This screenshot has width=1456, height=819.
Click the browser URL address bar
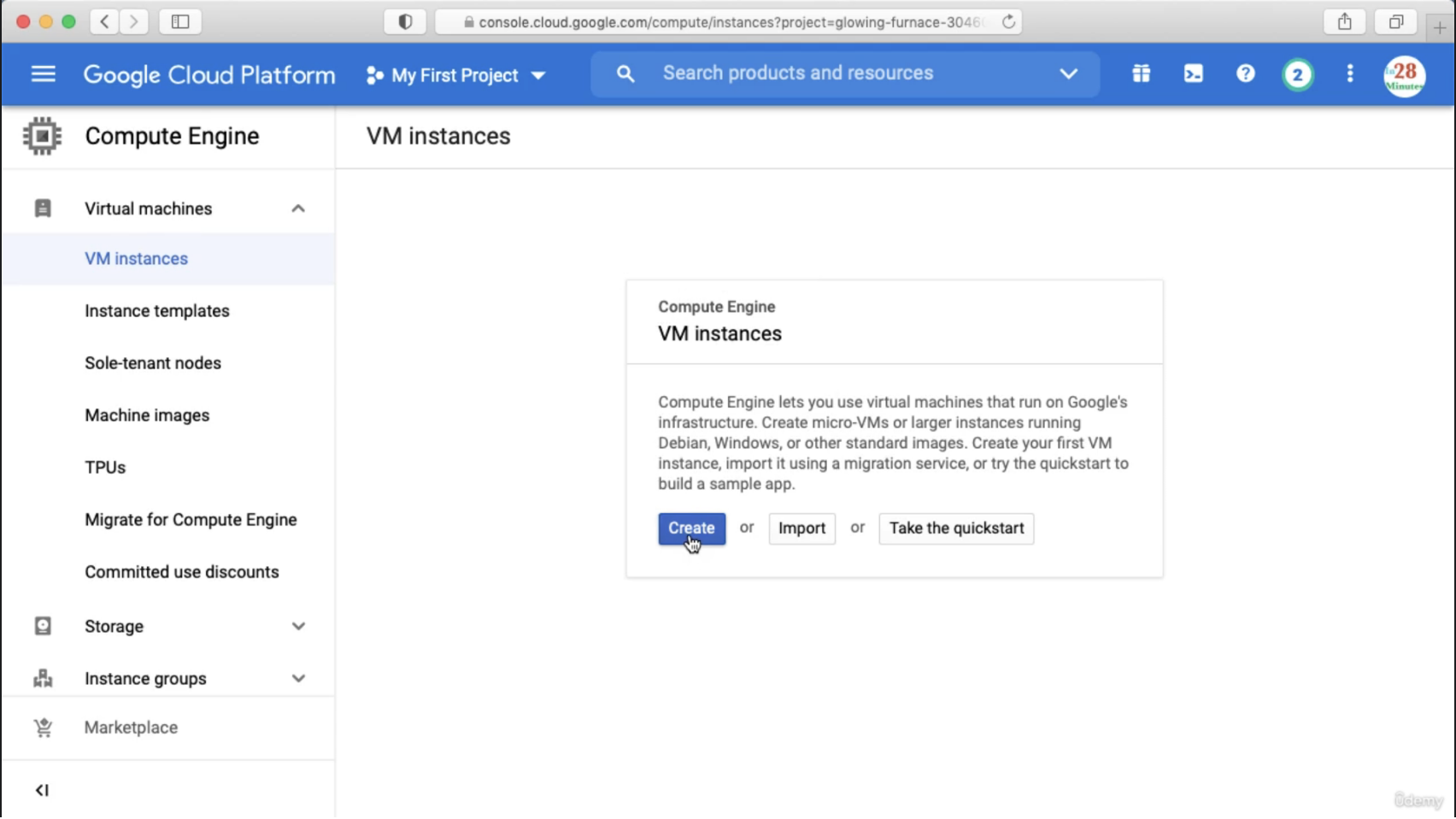[729, 22]
